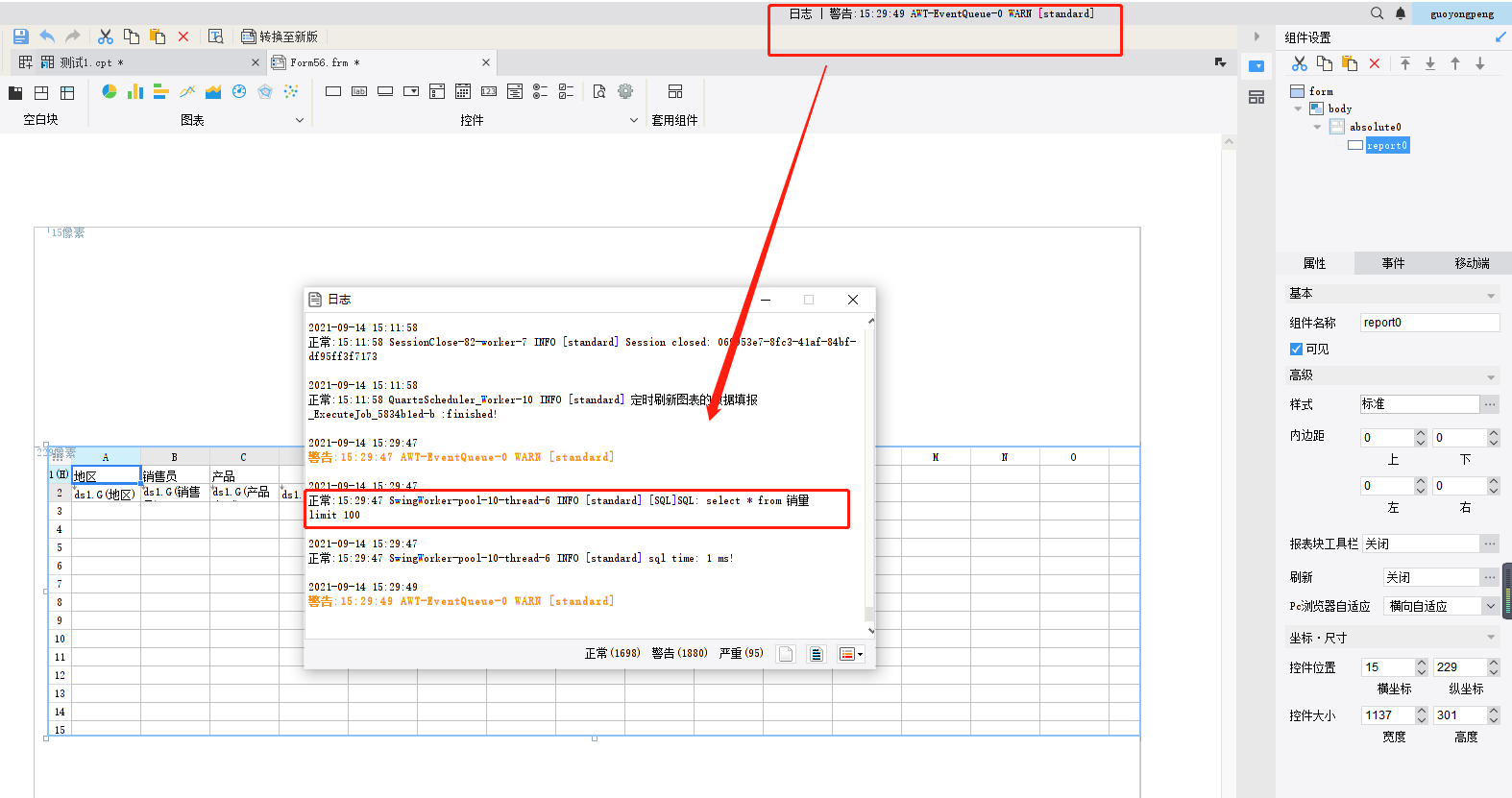The image size is (1512, 798).
Task: Increase the 纵坐标 value with up arrow
Action: [1494, 663]
